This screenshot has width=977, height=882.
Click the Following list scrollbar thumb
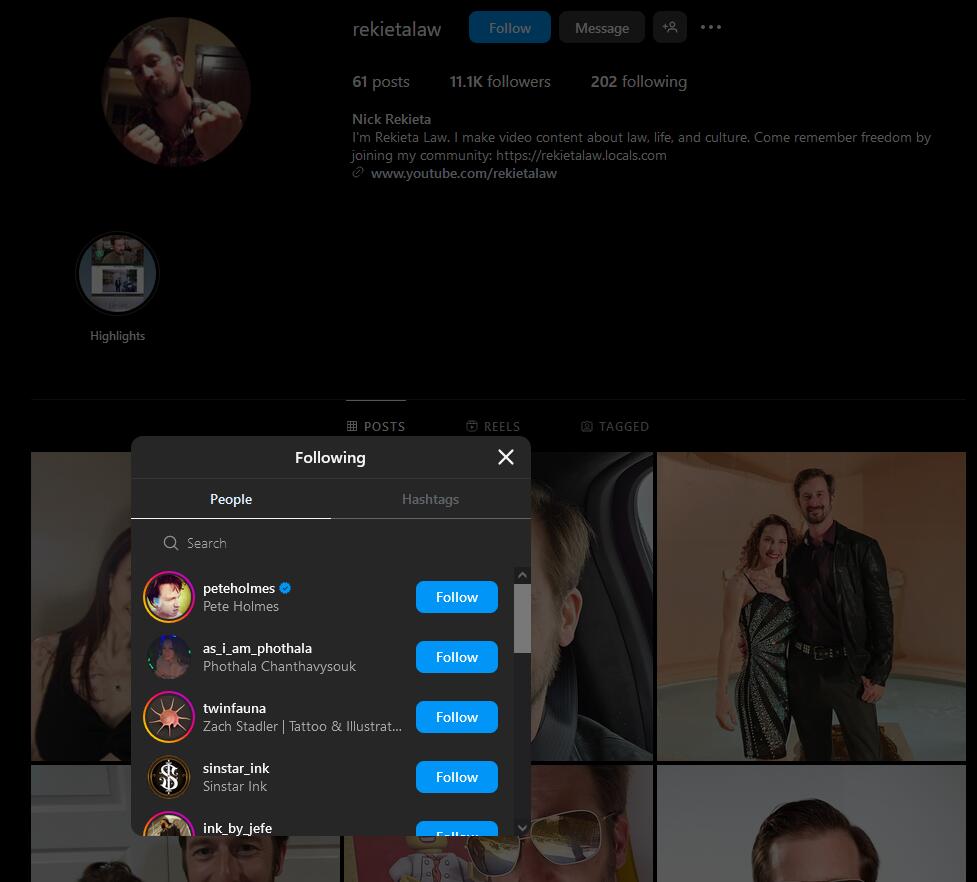click(522, 619)
